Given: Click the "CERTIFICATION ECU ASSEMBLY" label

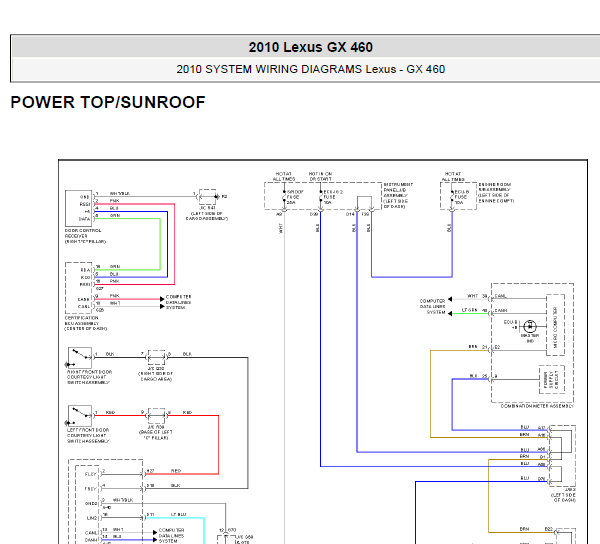Looking at the screenshot, I should (82, 321).
